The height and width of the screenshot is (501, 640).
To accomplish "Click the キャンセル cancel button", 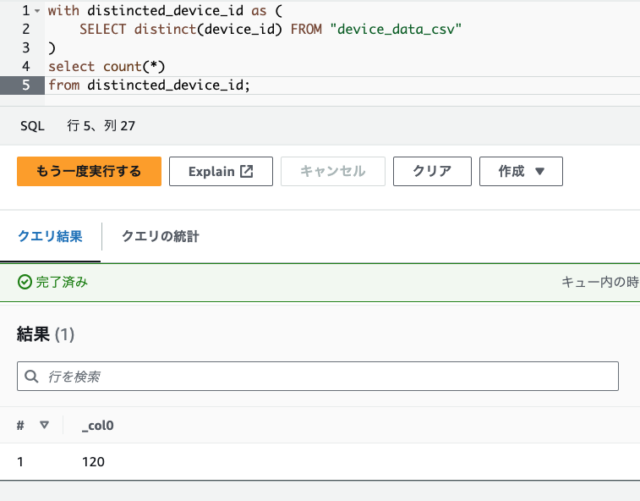I will pyautogui.click(x=333, y=171).
